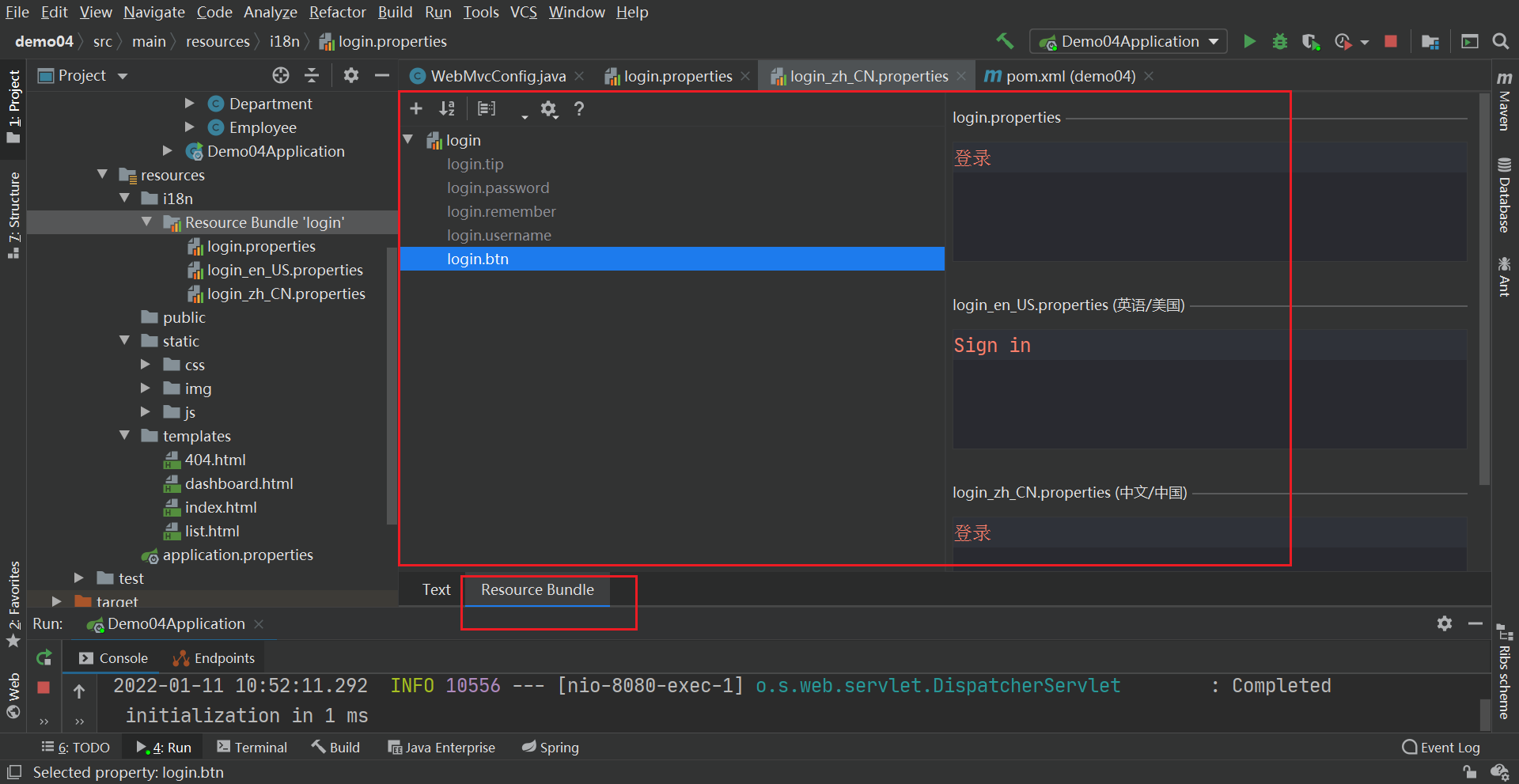Collapse the resources folder

coord(102,174)
